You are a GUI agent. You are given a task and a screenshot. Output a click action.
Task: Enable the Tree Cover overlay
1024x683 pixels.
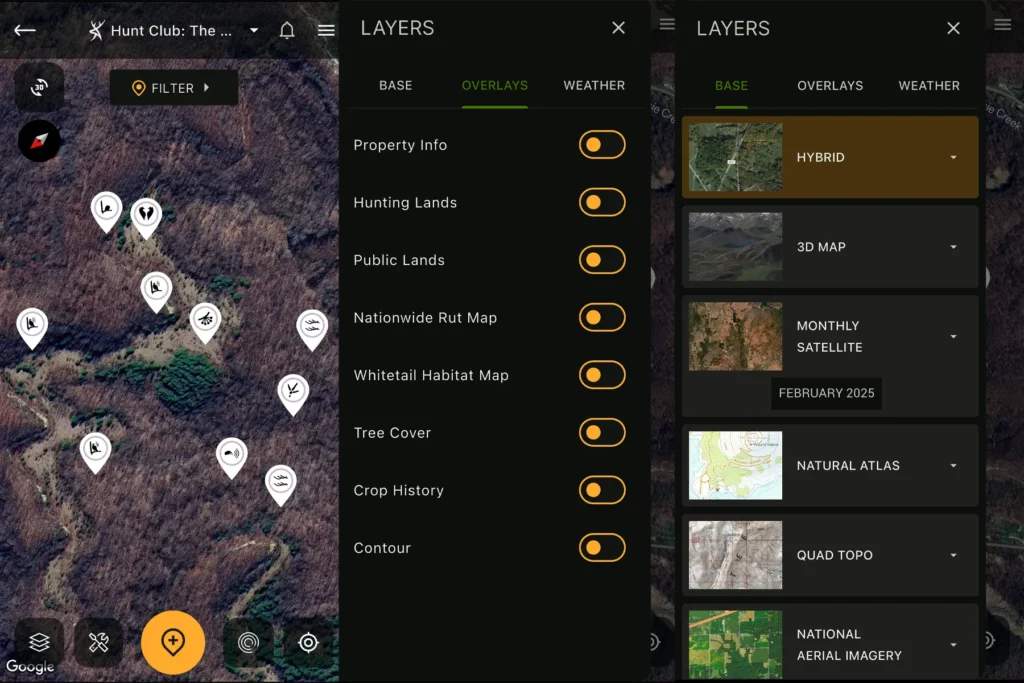point(601,432)
